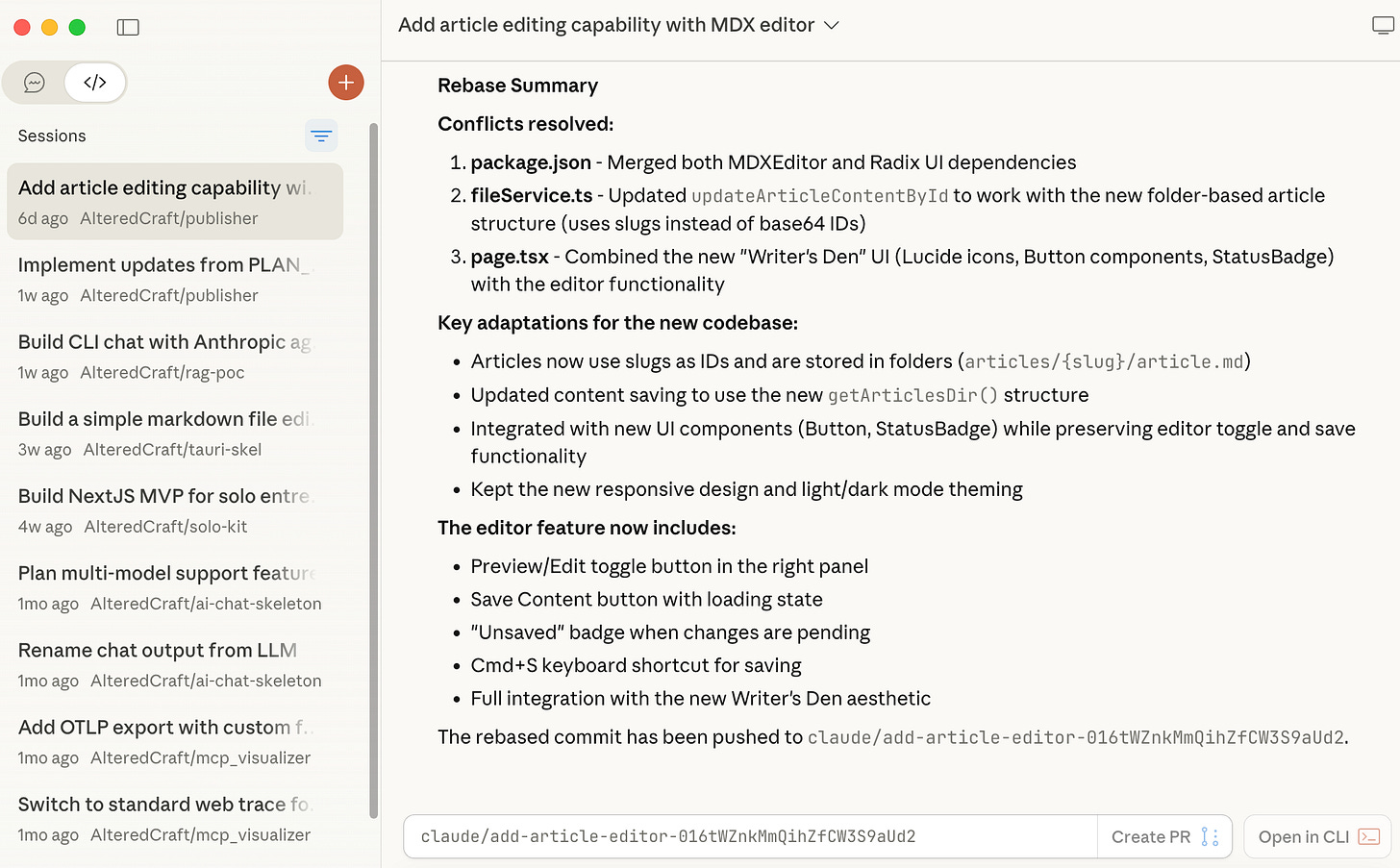1400x868 pixels.
Task: Toggle the sidebar panel icon
Action: 128,27
